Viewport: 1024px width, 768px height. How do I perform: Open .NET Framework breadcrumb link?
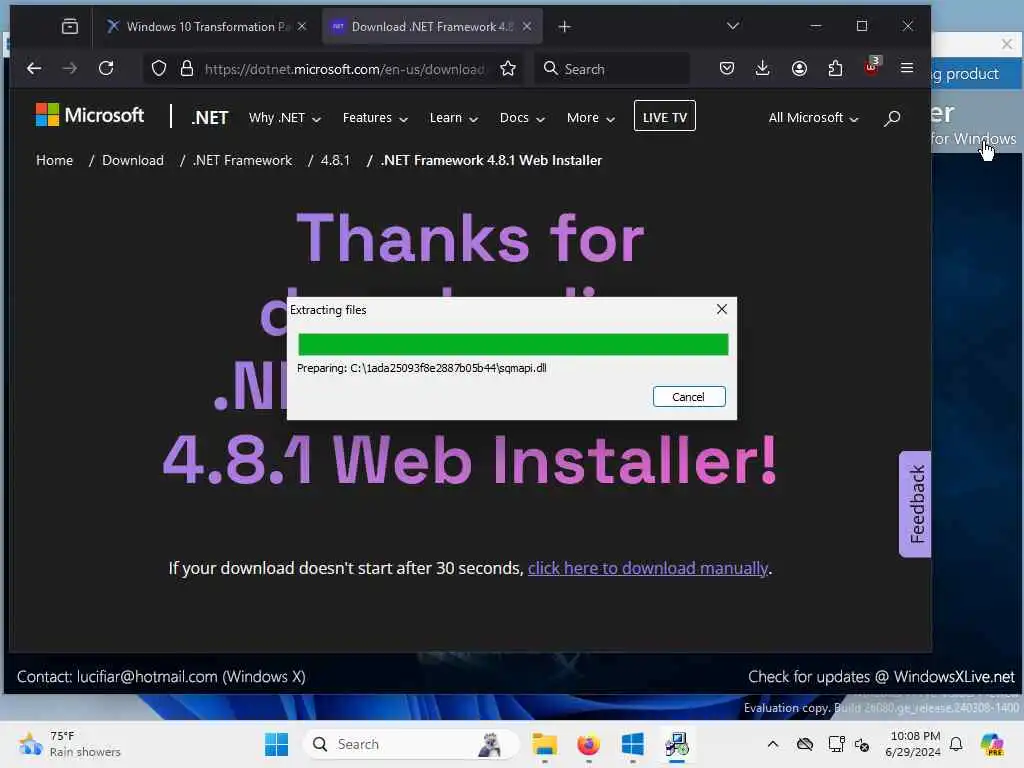(242, 161)
